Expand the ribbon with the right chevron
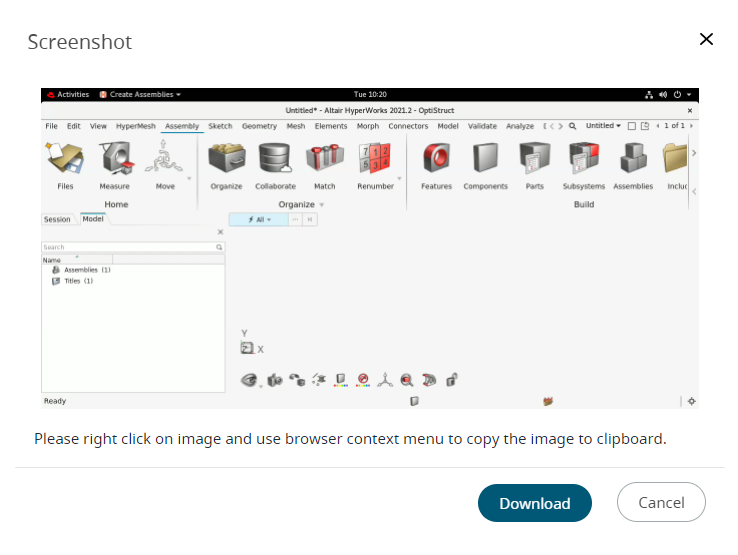This screenshot has width=738, height=555. [694, 153]
